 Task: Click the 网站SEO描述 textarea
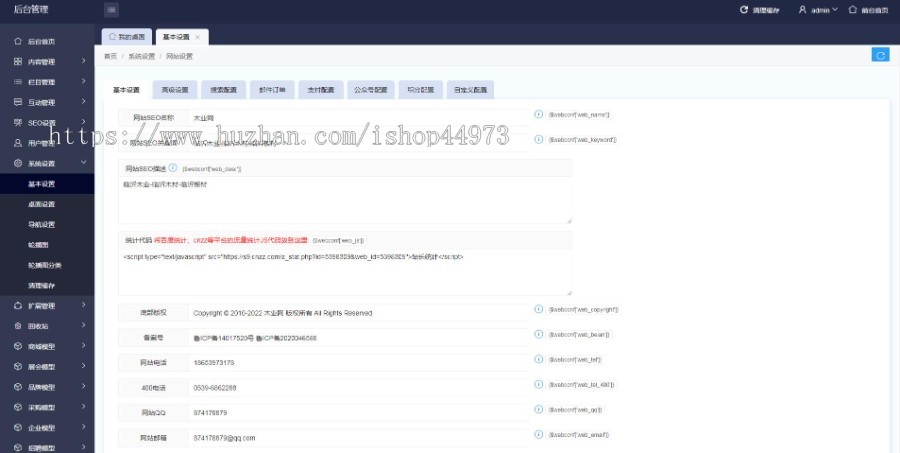click(345, 200)
